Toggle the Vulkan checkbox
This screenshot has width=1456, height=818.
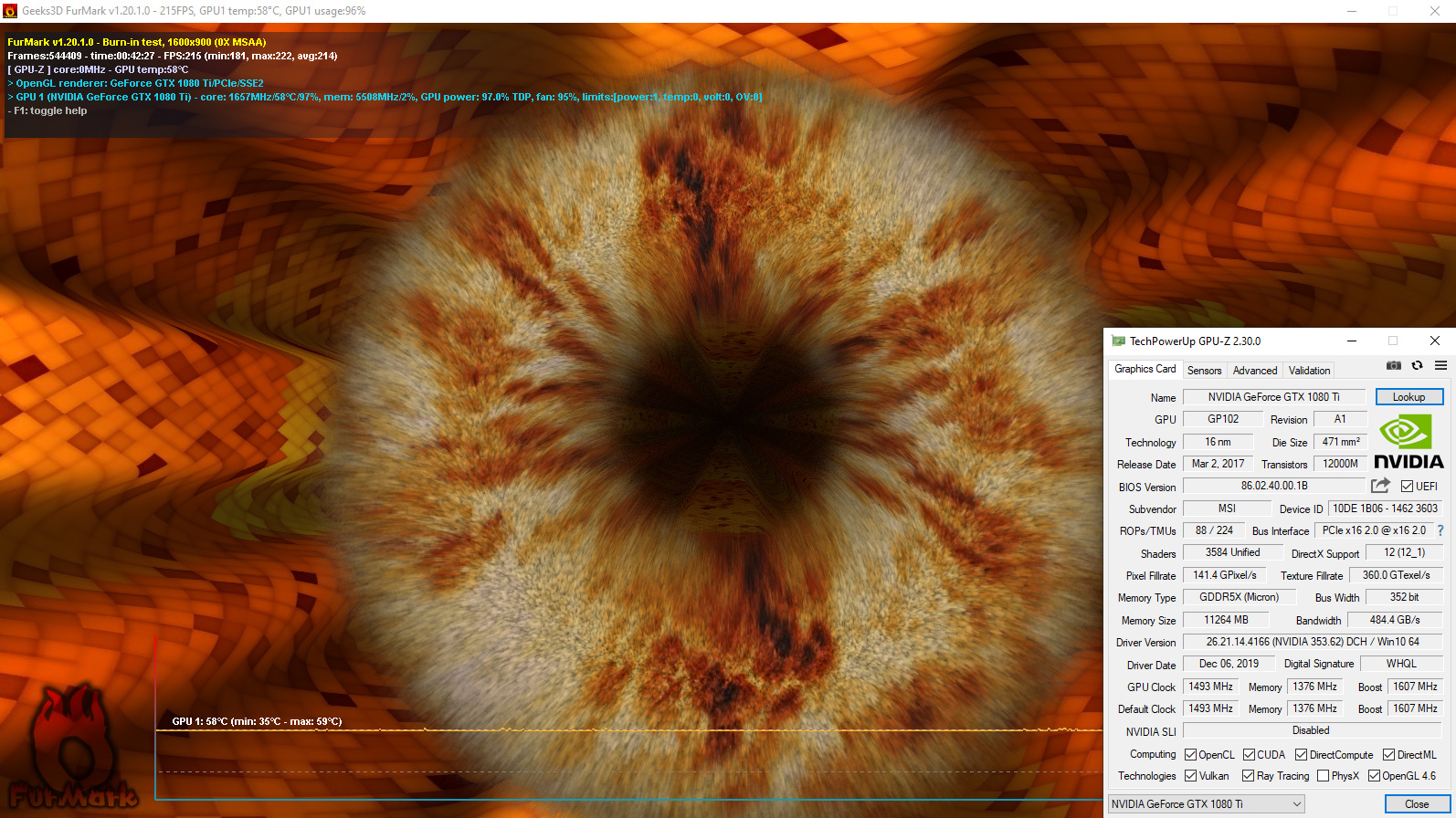point(1190,776)
